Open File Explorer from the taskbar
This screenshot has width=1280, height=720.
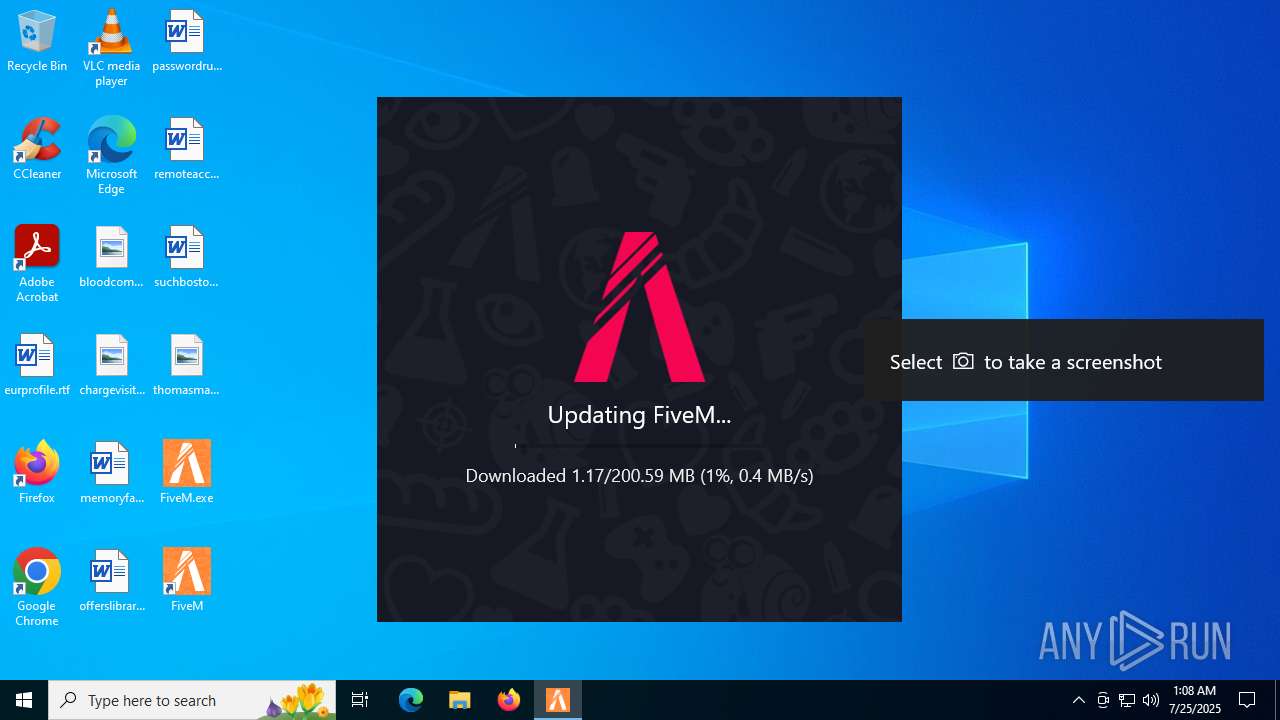460,700
